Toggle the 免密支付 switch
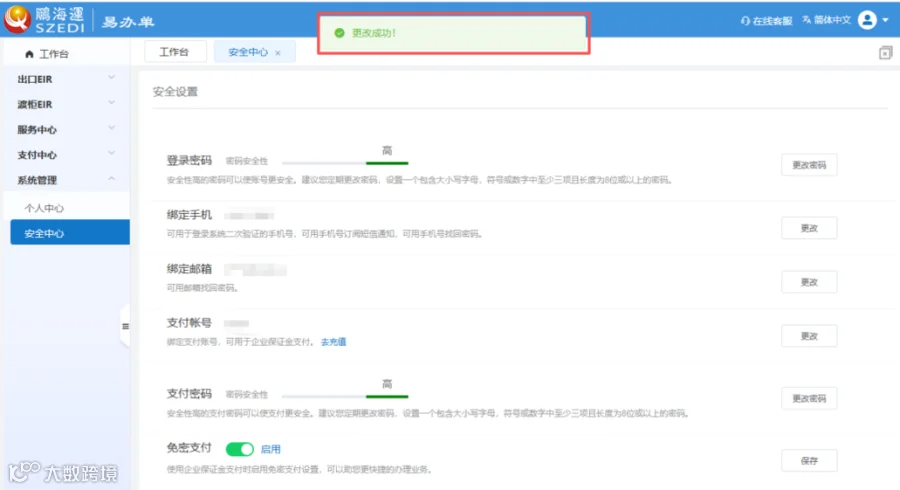This screenshot has width=900, height=490. click(239, 449)
